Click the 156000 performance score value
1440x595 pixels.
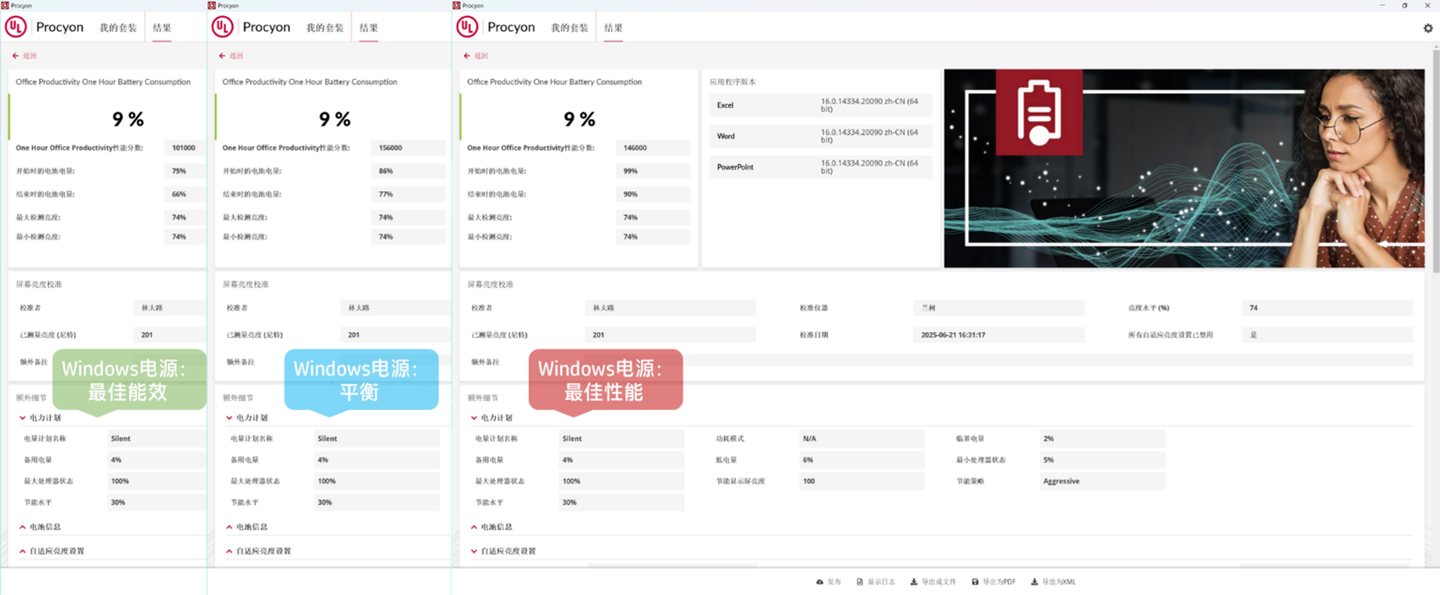click(x=408, y=148)
